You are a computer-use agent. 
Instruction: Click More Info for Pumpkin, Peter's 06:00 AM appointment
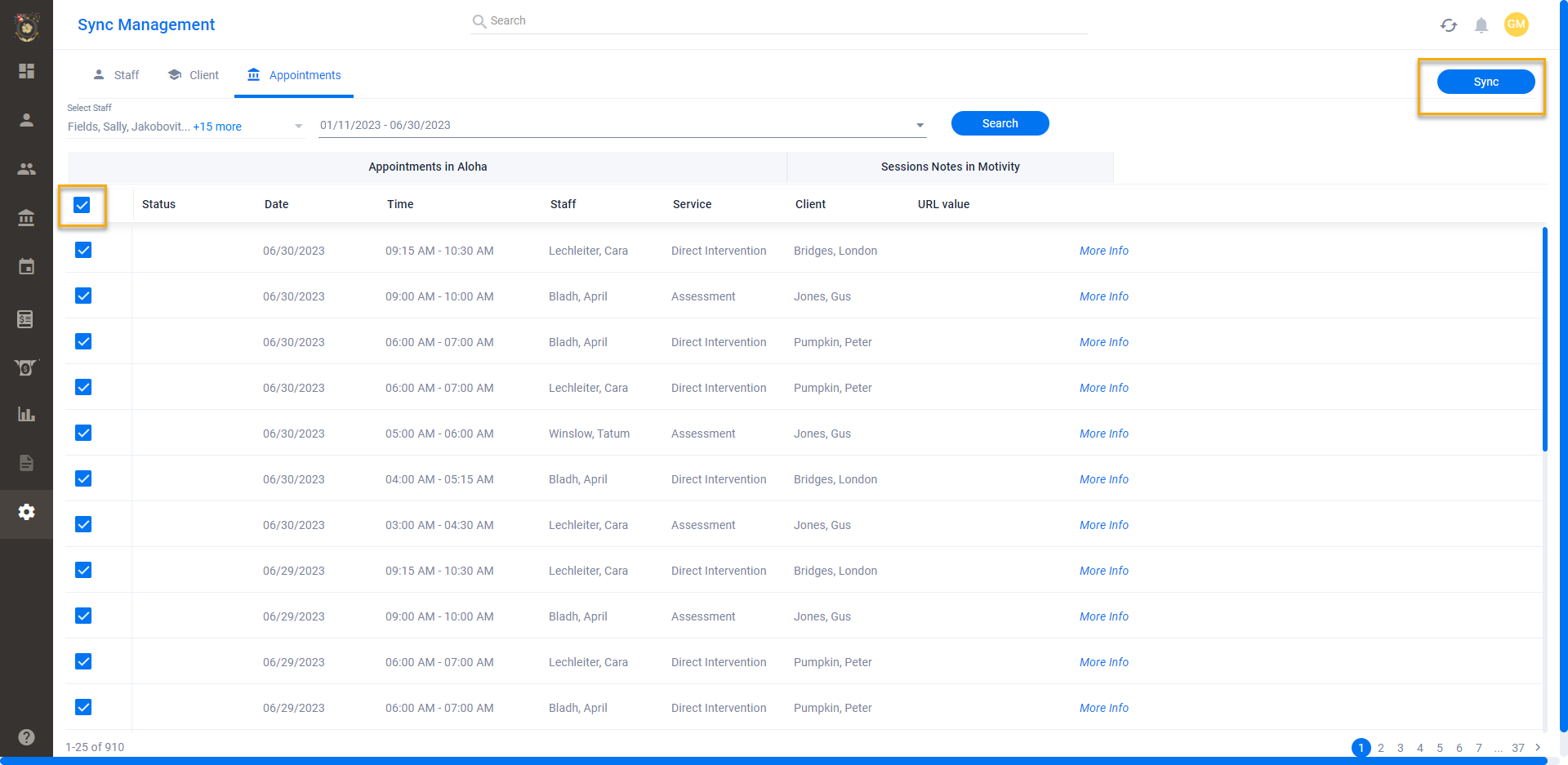1103,342
